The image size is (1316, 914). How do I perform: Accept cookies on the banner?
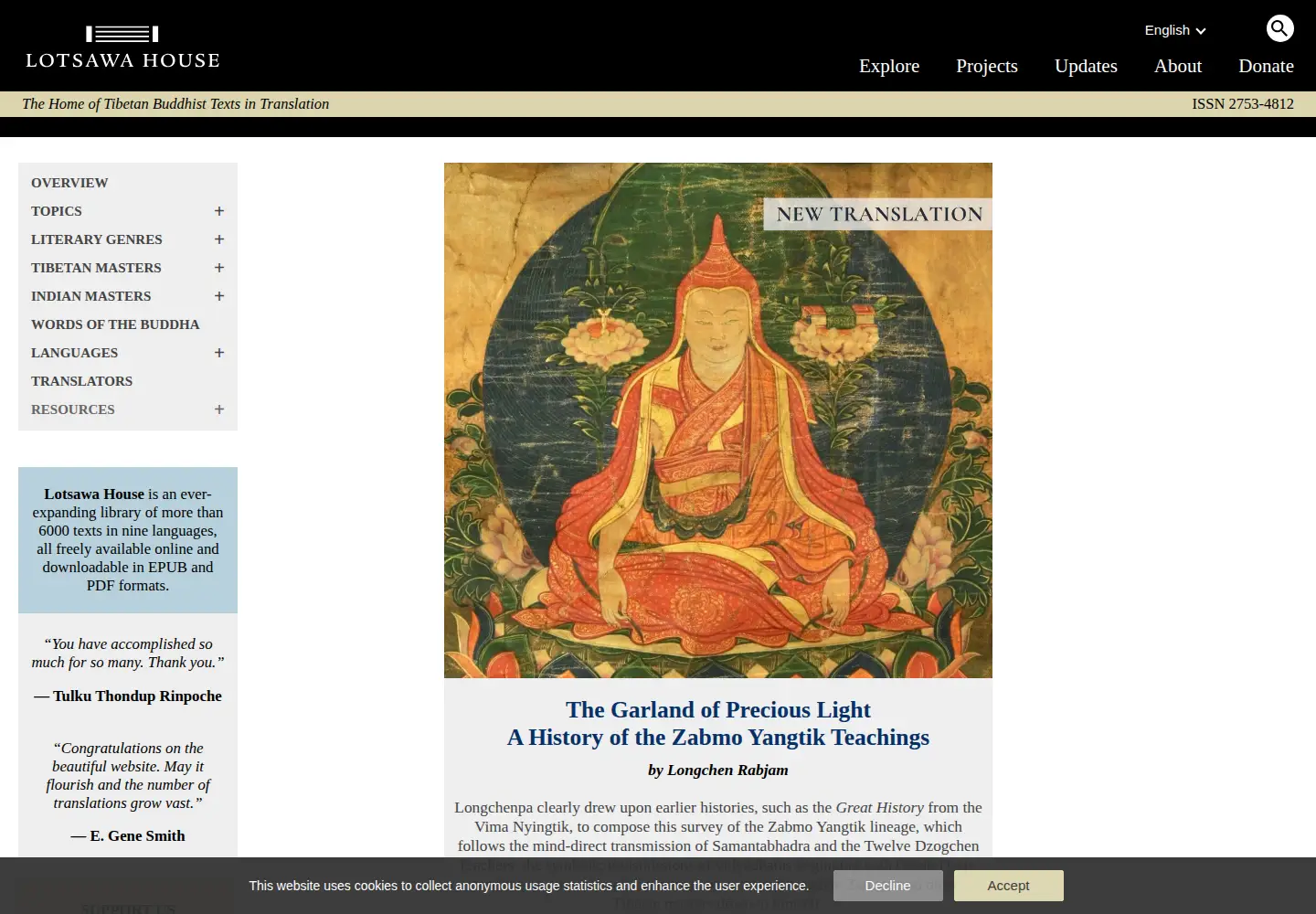pyautogui.click(x=1008, y=886)
